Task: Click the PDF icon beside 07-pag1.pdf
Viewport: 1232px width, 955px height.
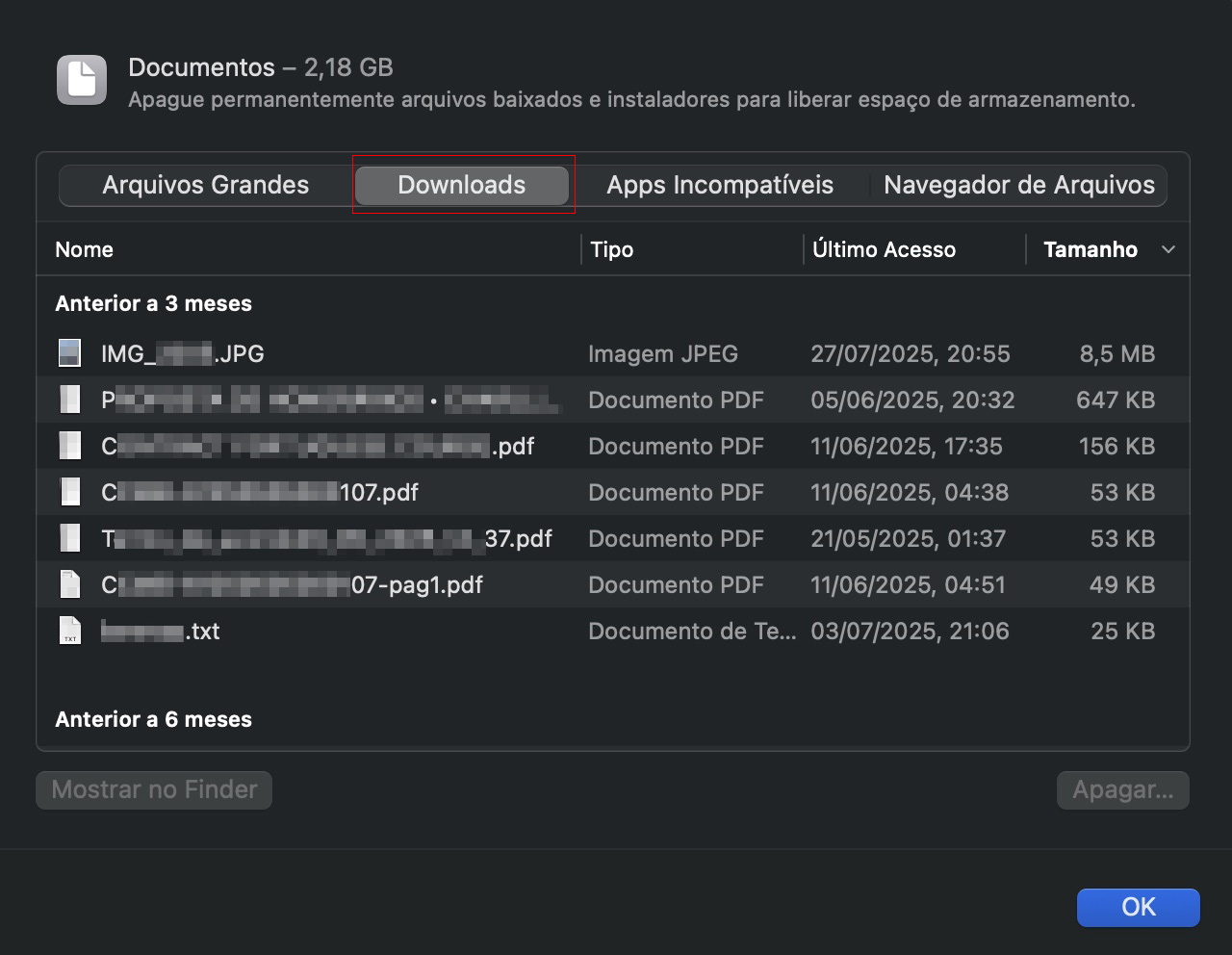Action: [69, 583]
